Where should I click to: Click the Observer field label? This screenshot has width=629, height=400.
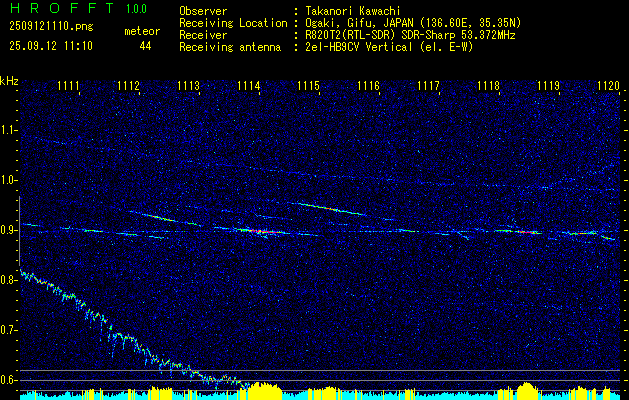(203, 11)
